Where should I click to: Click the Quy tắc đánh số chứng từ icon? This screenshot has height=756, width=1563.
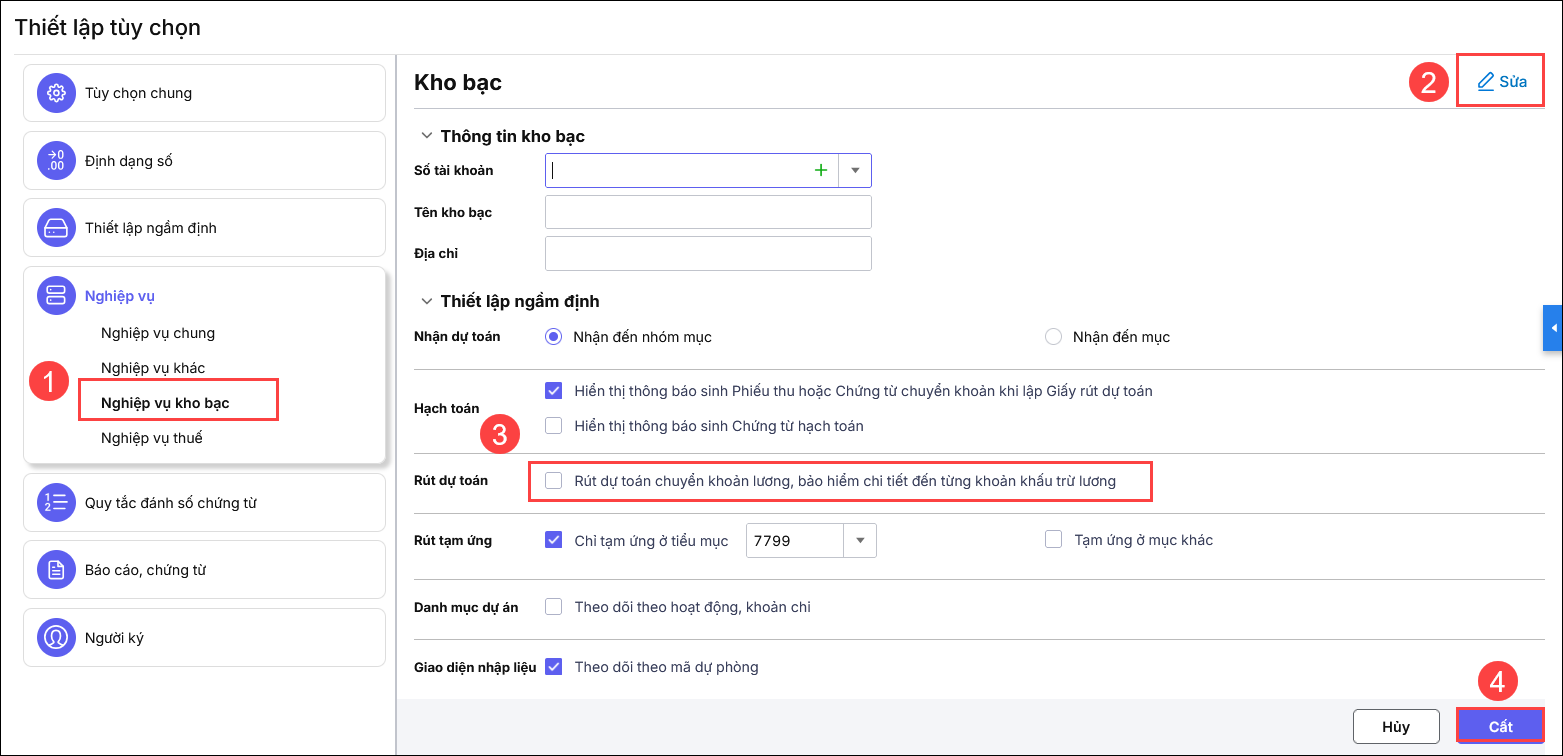point(57,502)
